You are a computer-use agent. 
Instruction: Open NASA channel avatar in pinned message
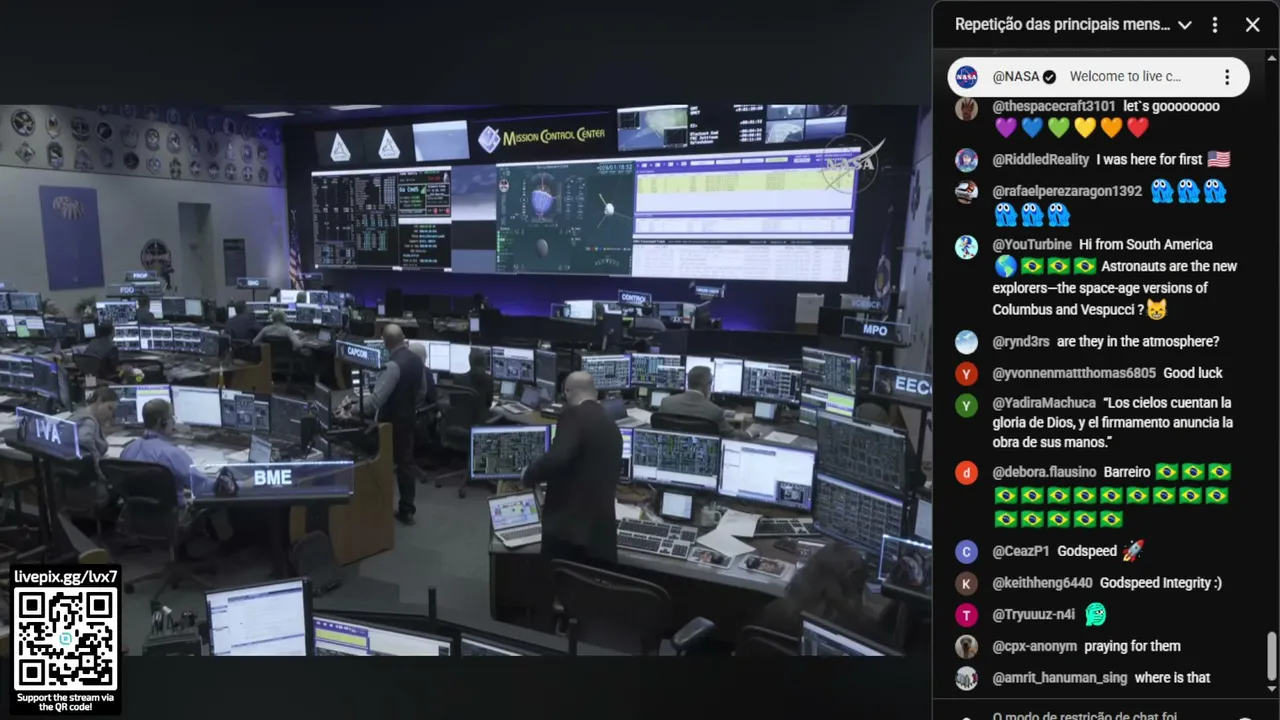point(966,77)
